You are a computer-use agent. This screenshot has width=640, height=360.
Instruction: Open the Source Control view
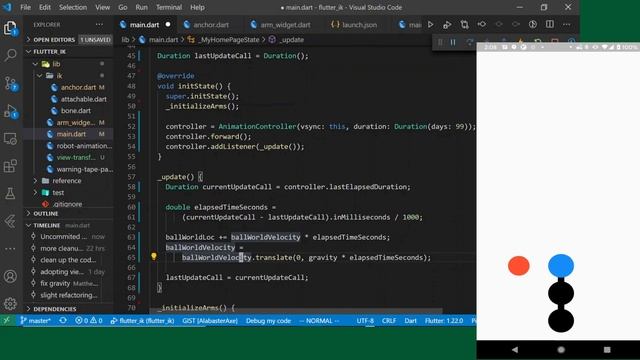pos(10,83)
